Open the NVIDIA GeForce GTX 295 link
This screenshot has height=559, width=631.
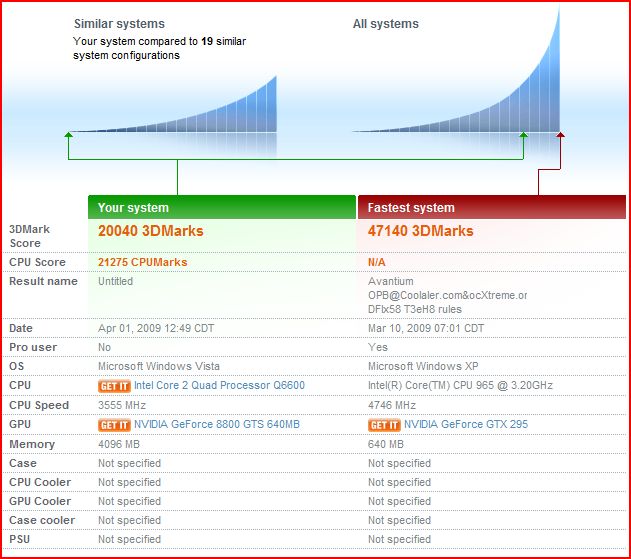(466, 424)
